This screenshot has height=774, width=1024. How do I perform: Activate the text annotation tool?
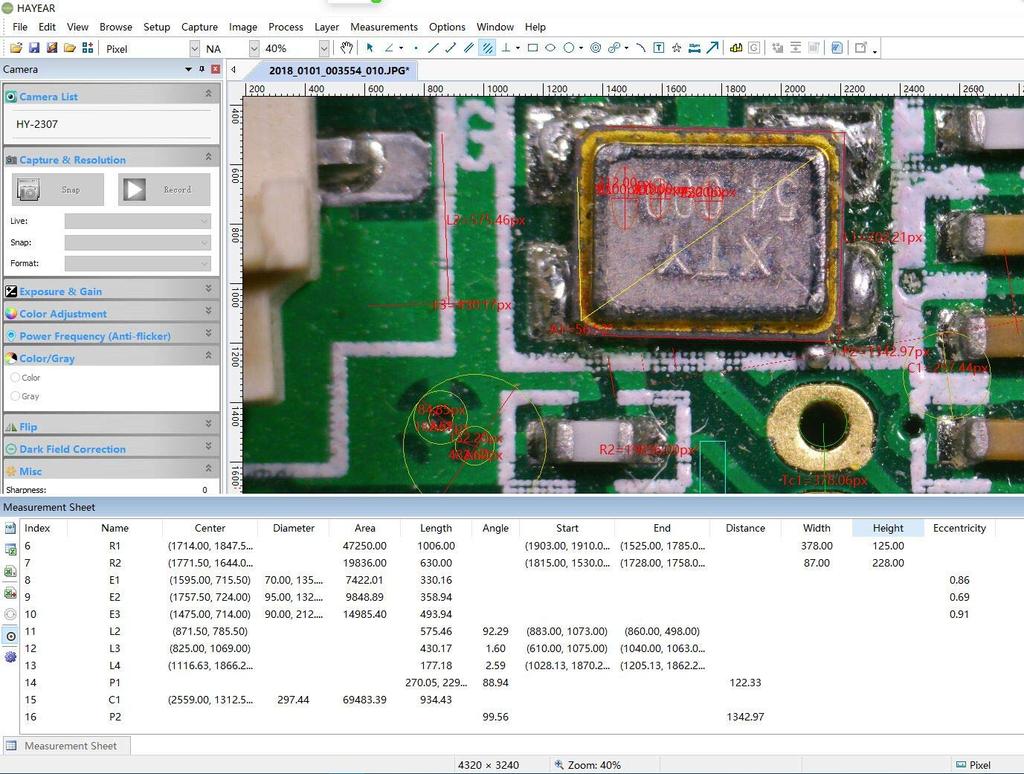tap(658, 48)
